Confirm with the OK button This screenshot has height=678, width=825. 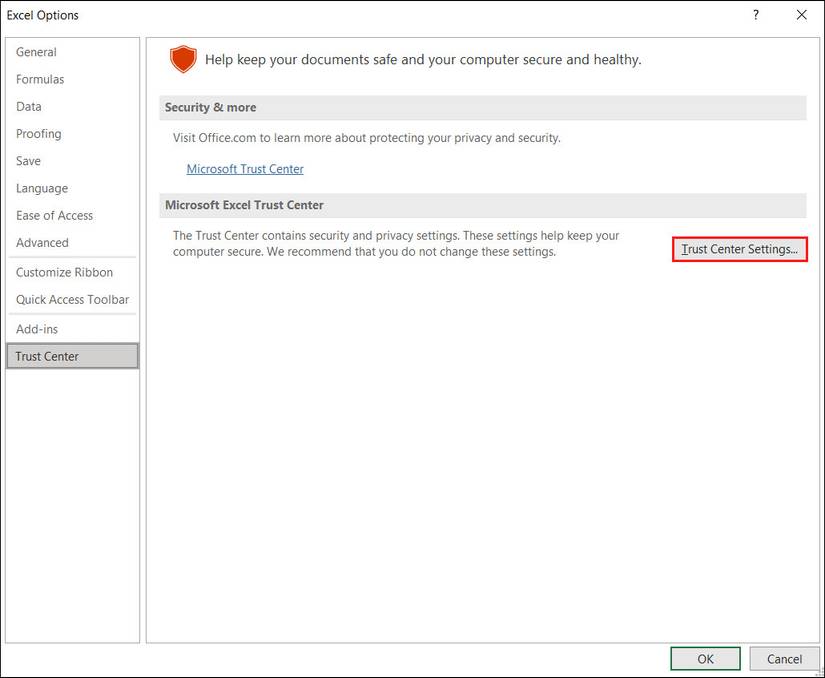click(x=705, y=659)
